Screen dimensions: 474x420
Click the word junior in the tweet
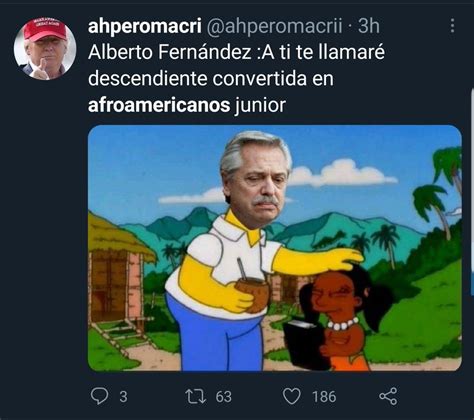(260, 105)
